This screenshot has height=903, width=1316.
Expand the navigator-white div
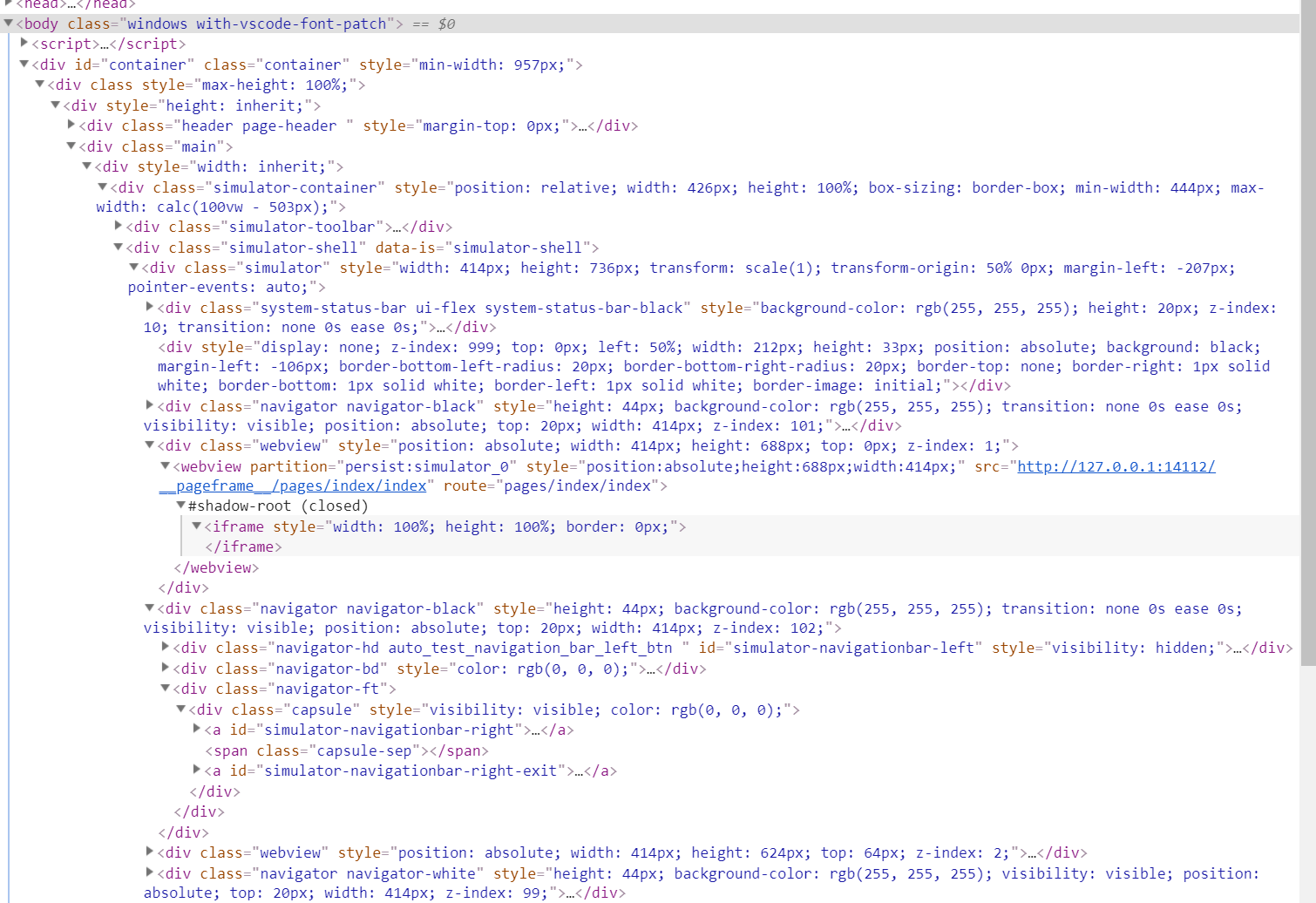150,872
